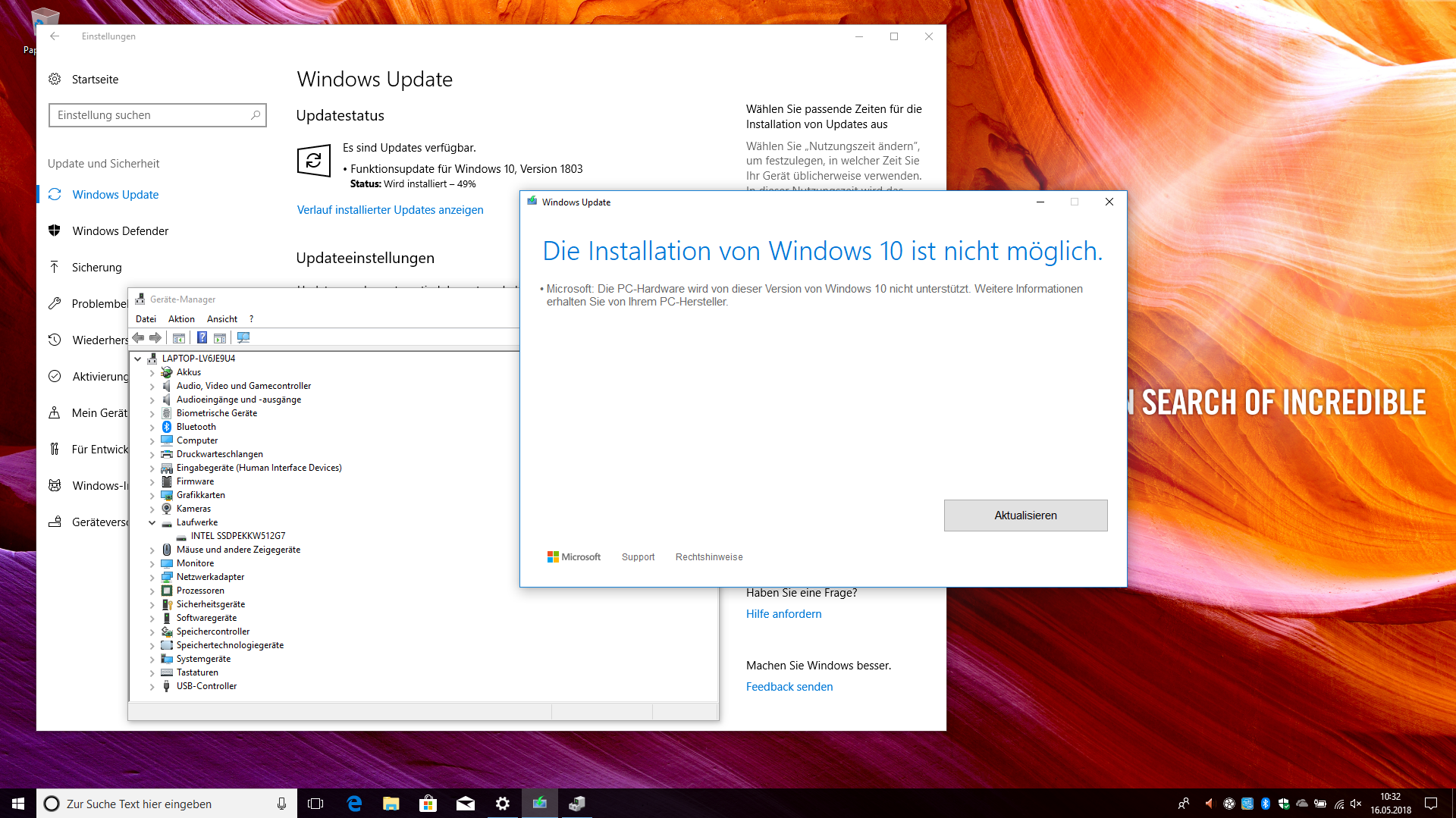Click the taskbar search box

(x=166, y=804)
